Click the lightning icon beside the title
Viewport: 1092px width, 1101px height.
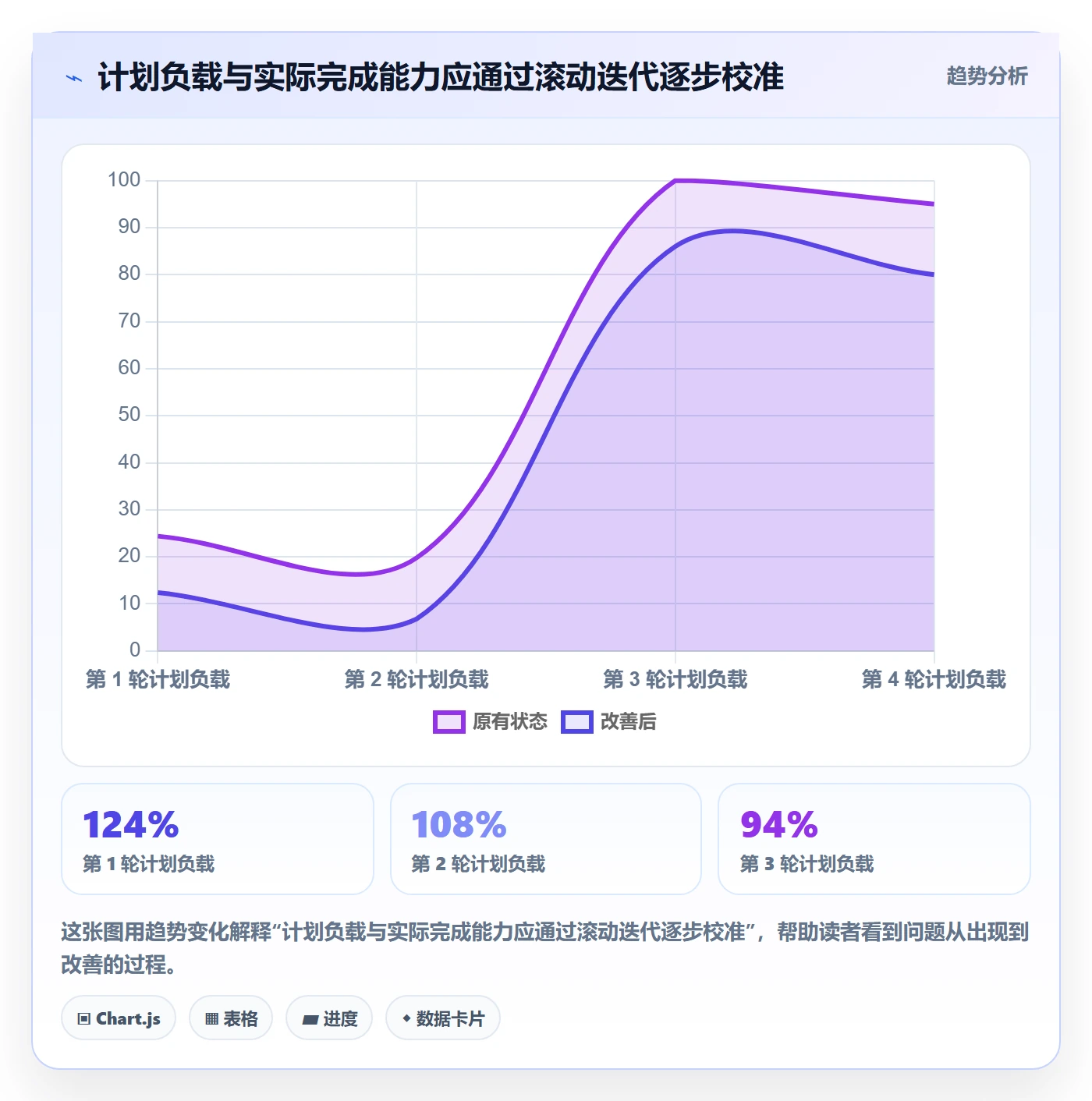74,78
